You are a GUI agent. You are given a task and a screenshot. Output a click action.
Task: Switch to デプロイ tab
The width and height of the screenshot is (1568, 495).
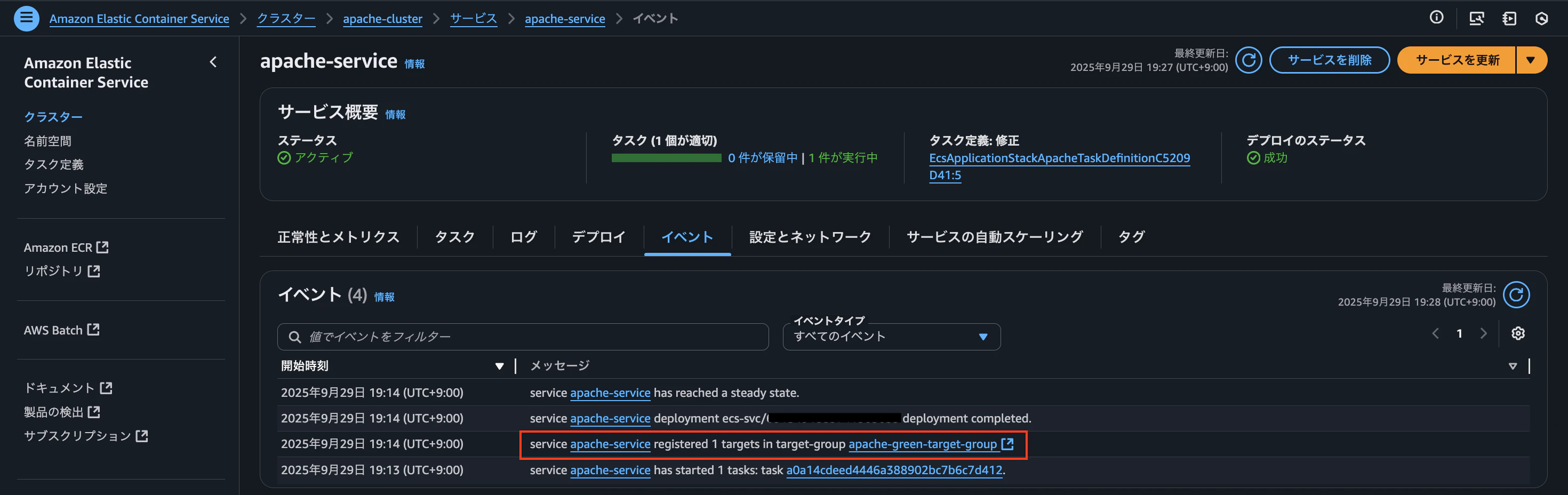pos(598,237)
